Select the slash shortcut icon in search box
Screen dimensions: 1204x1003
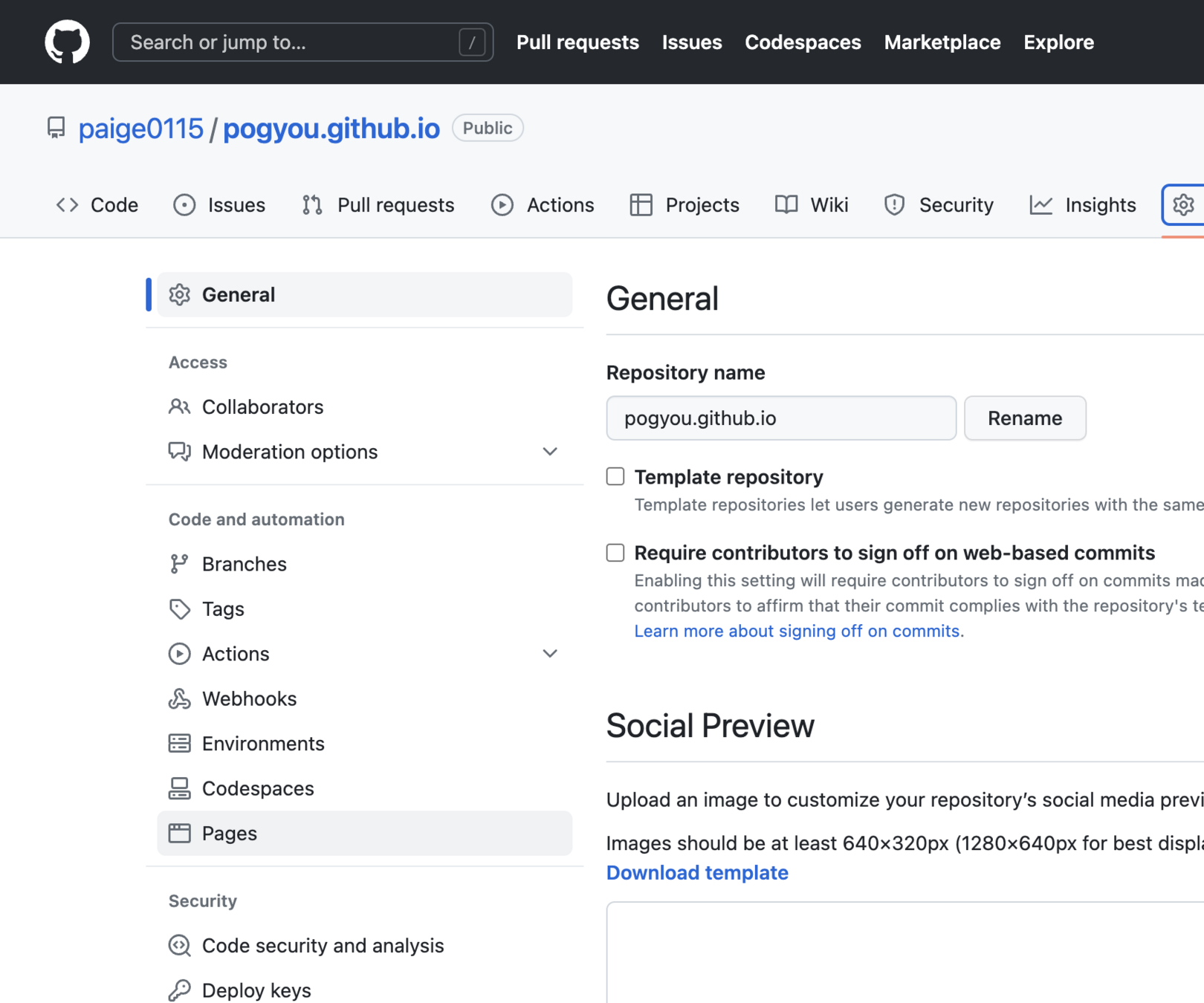point(472,42)
